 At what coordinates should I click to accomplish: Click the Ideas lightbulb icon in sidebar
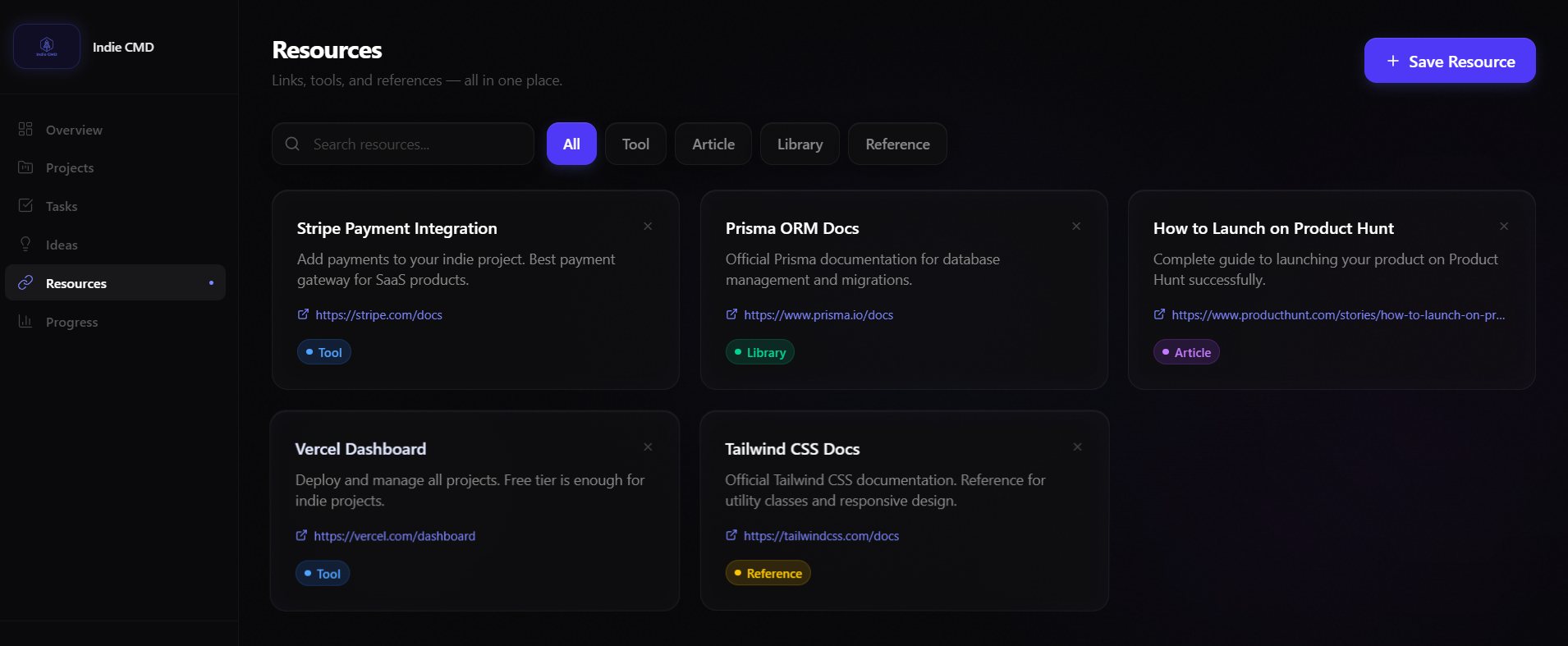click(x=25, y=244)
